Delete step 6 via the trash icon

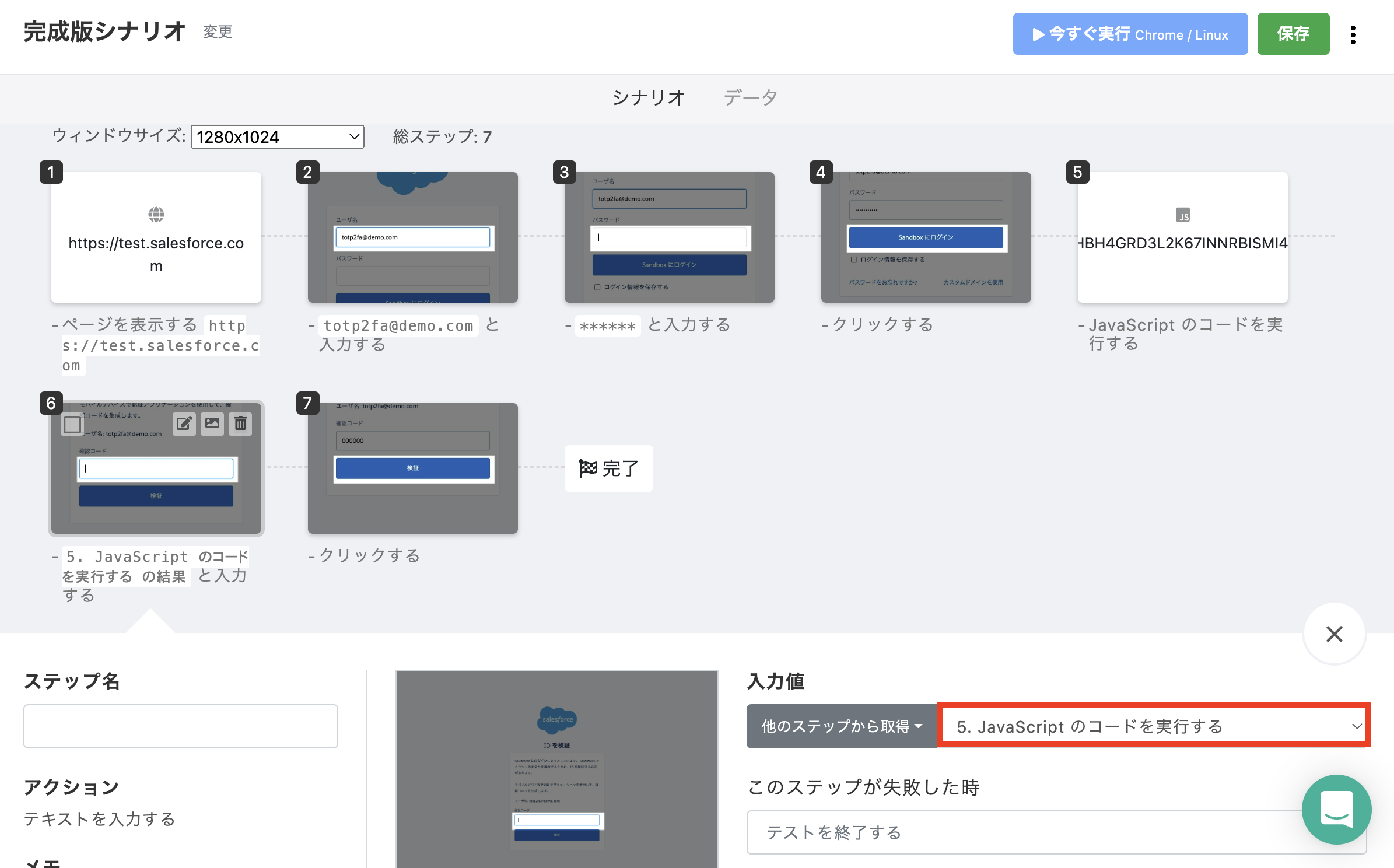pos(240,423)
